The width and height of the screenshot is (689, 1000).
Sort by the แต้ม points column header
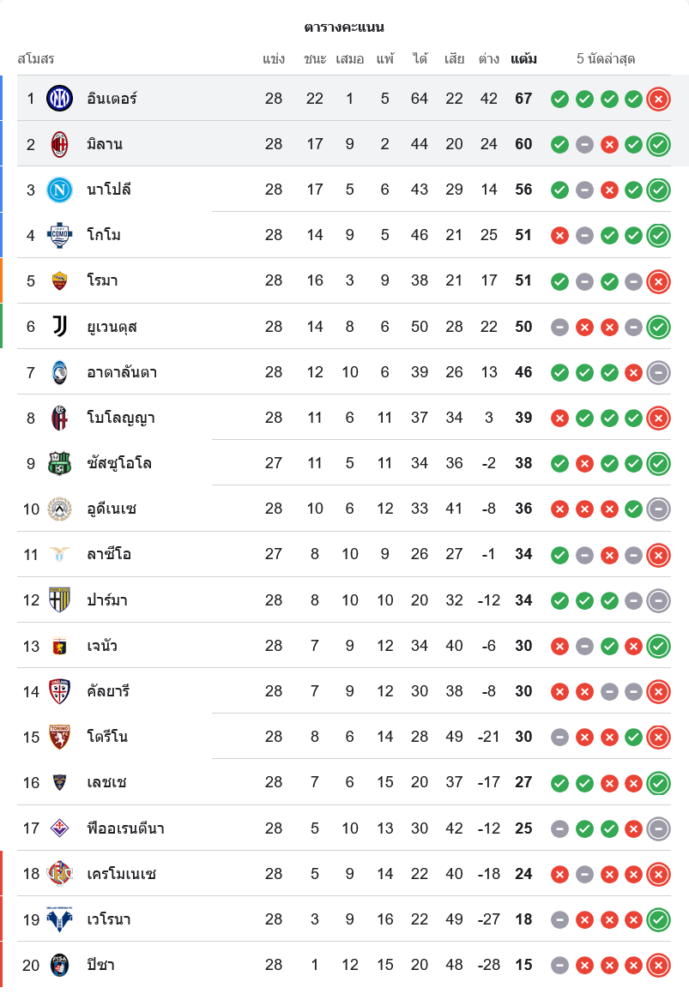click(x=523, y=59)
